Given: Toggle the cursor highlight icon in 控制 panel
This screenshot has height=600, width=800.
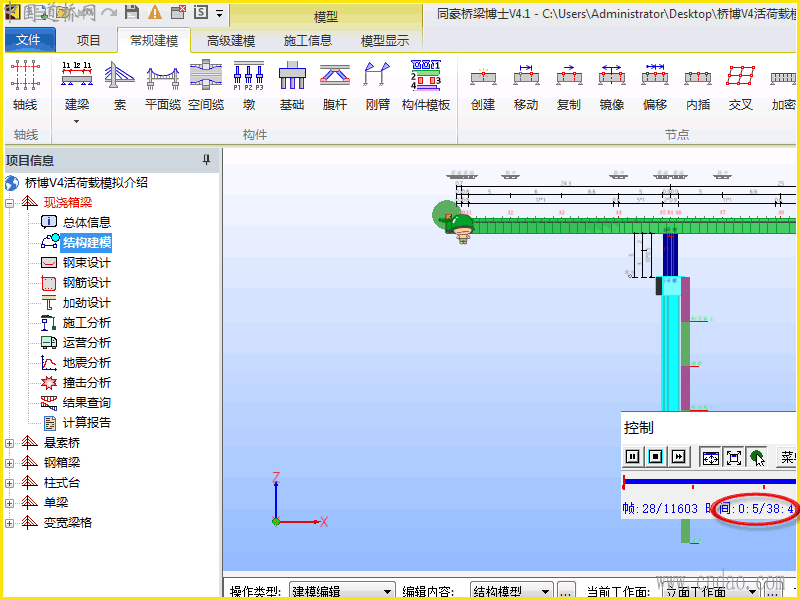Looking at the screenshot, I should point(757,457).
